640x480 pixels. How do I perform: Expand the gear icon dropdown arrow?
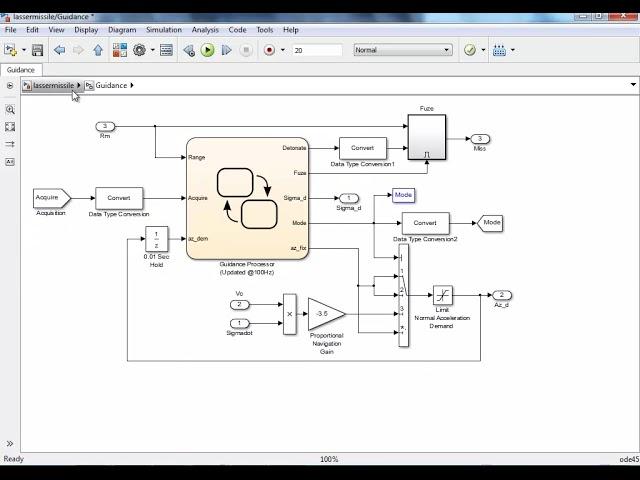[x=153, y=50]
